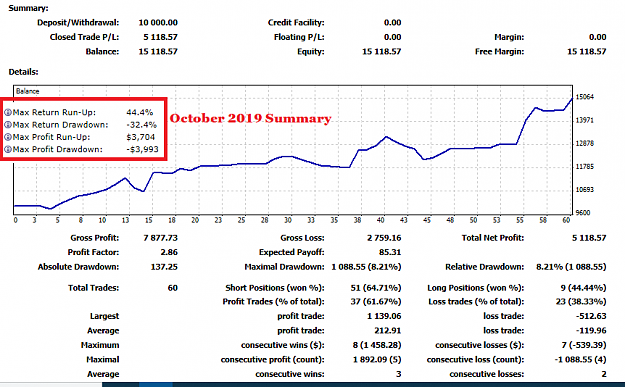Click the Details heading

24,72
